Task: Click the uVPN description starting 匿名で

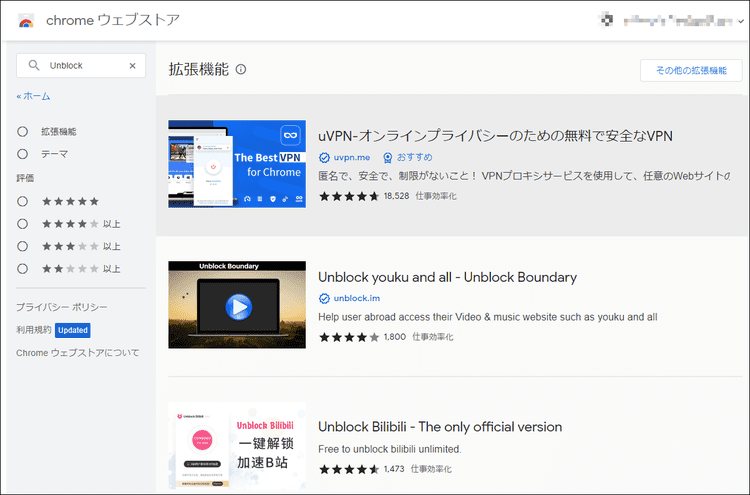Action: coord(524,176)
